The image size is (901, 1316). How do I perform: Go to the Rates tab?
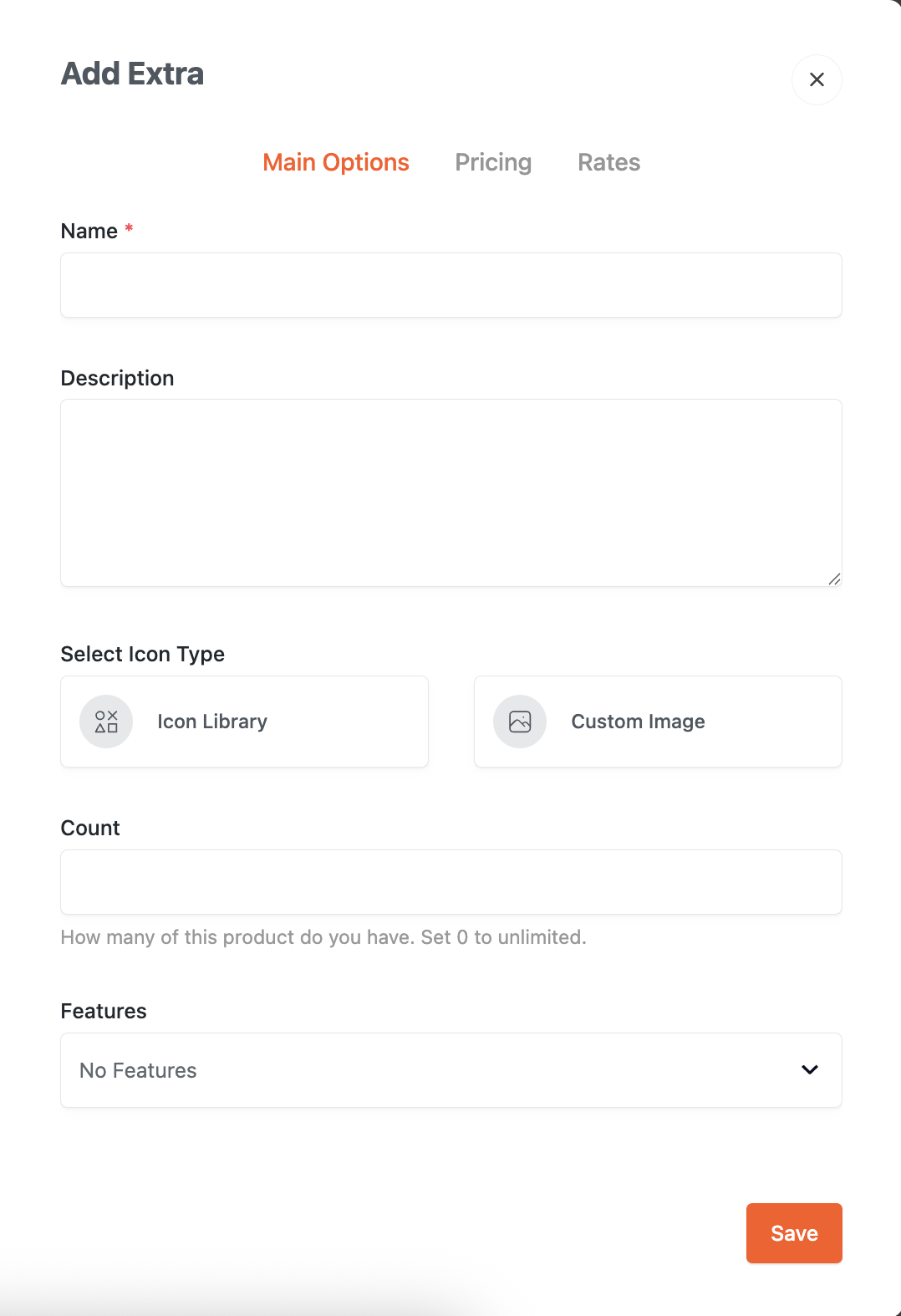pyautogui.click(x=608, y=162)
